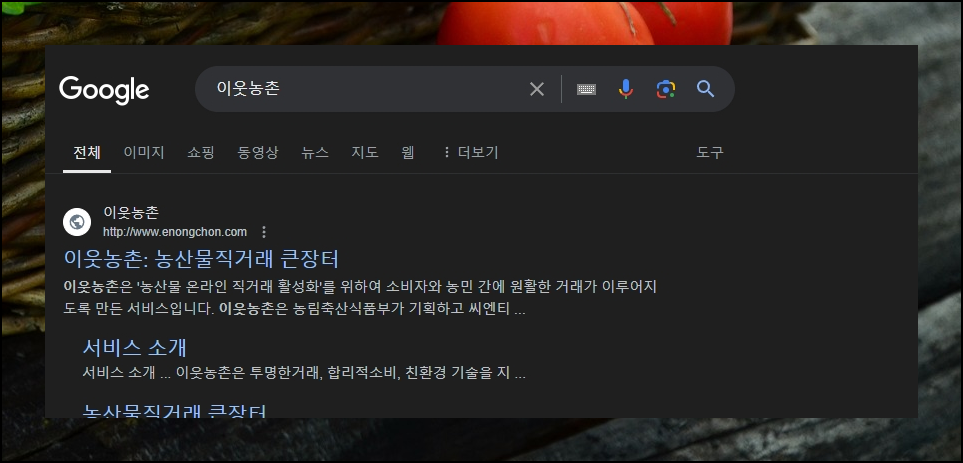This screenshot has height=463, width=963.
Task: Switch to the 웹 tab
Action: pyautogui.click(x=408, y=152)
